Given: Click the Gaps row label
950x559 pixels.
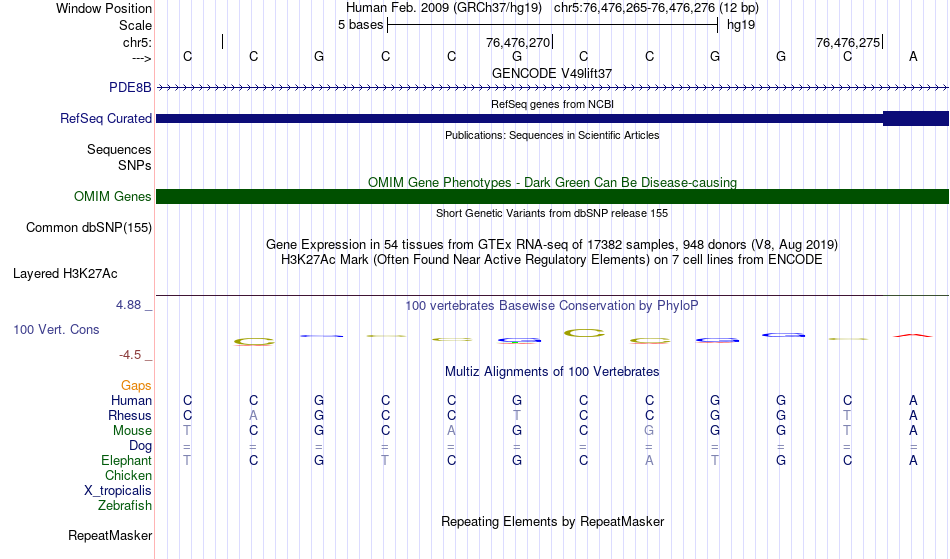Looking at the screenshot, I should click(x=136, y=386).
